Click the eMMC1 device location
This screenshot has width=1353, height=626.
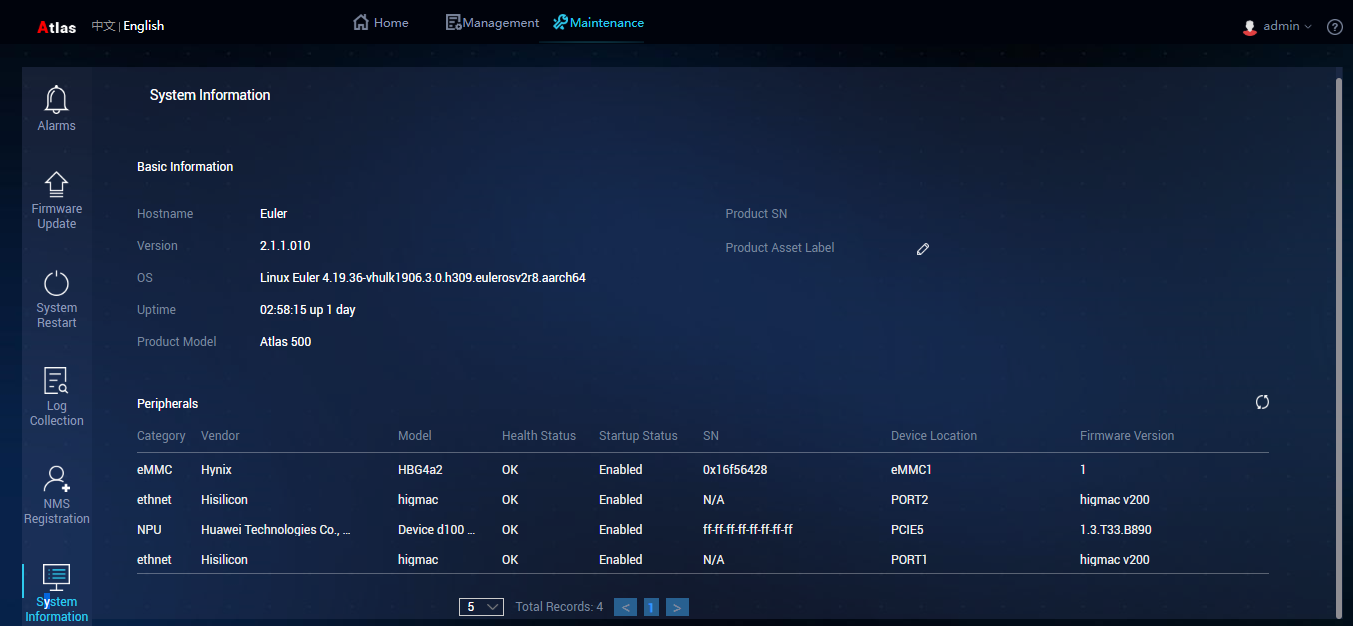coord(912,470)
